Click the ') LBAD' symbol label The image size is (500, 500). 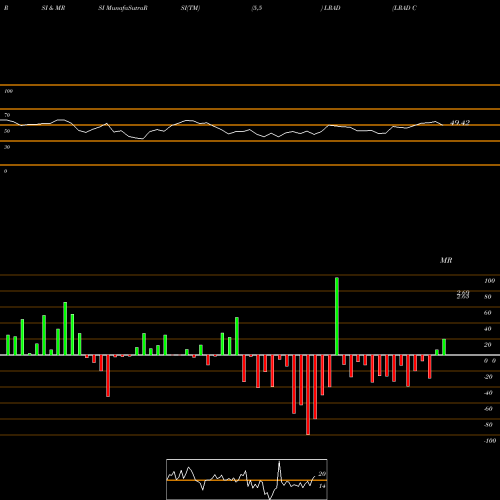tap(330, 8)
